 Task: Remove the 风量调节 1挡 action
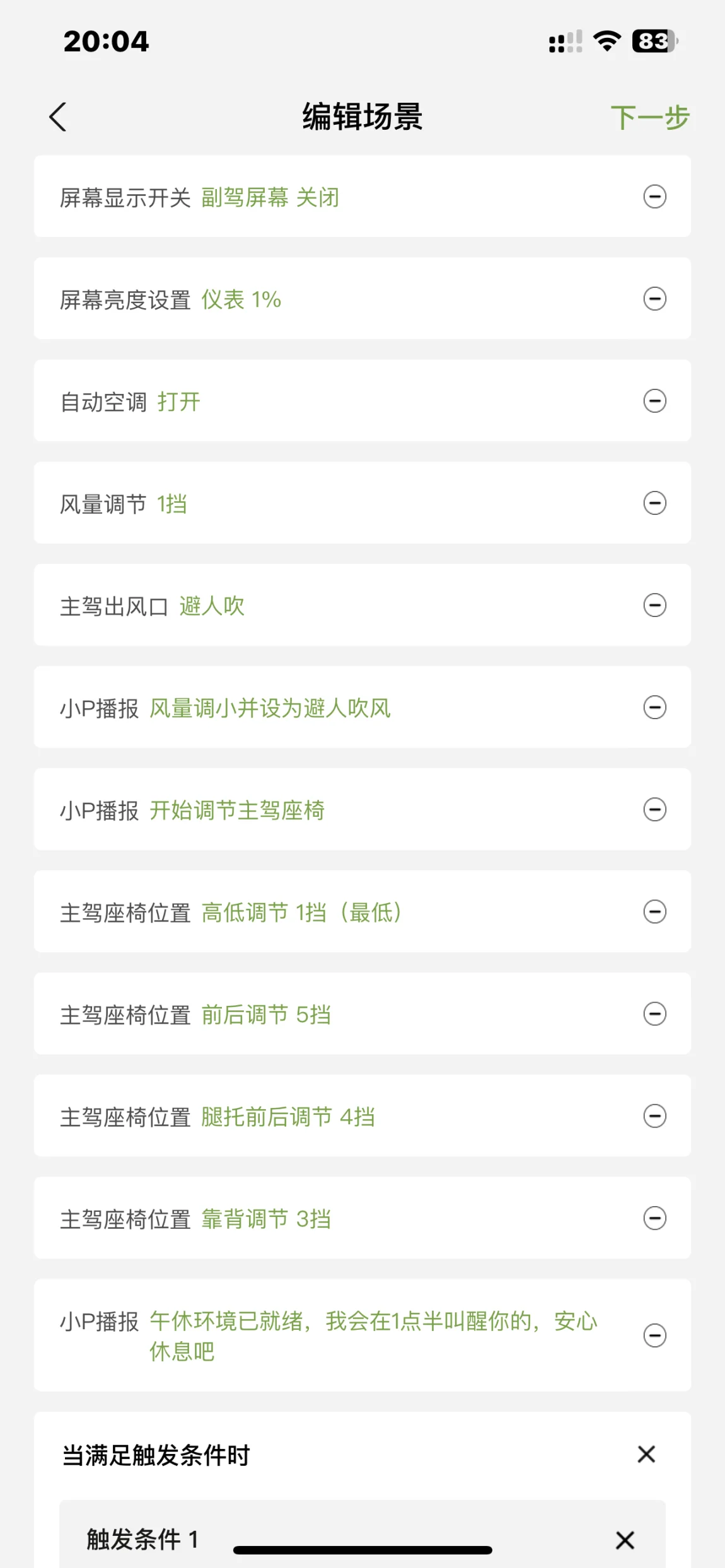pos(654,503)
